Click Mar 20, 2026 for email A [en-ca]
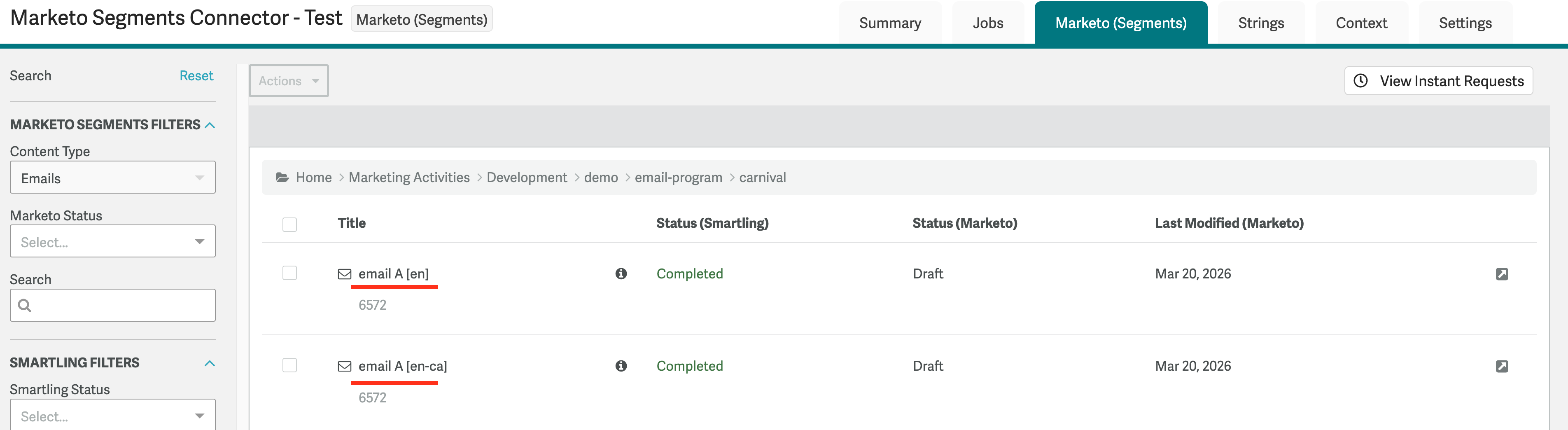1568x430 pixels. (x=1192, y=366)
